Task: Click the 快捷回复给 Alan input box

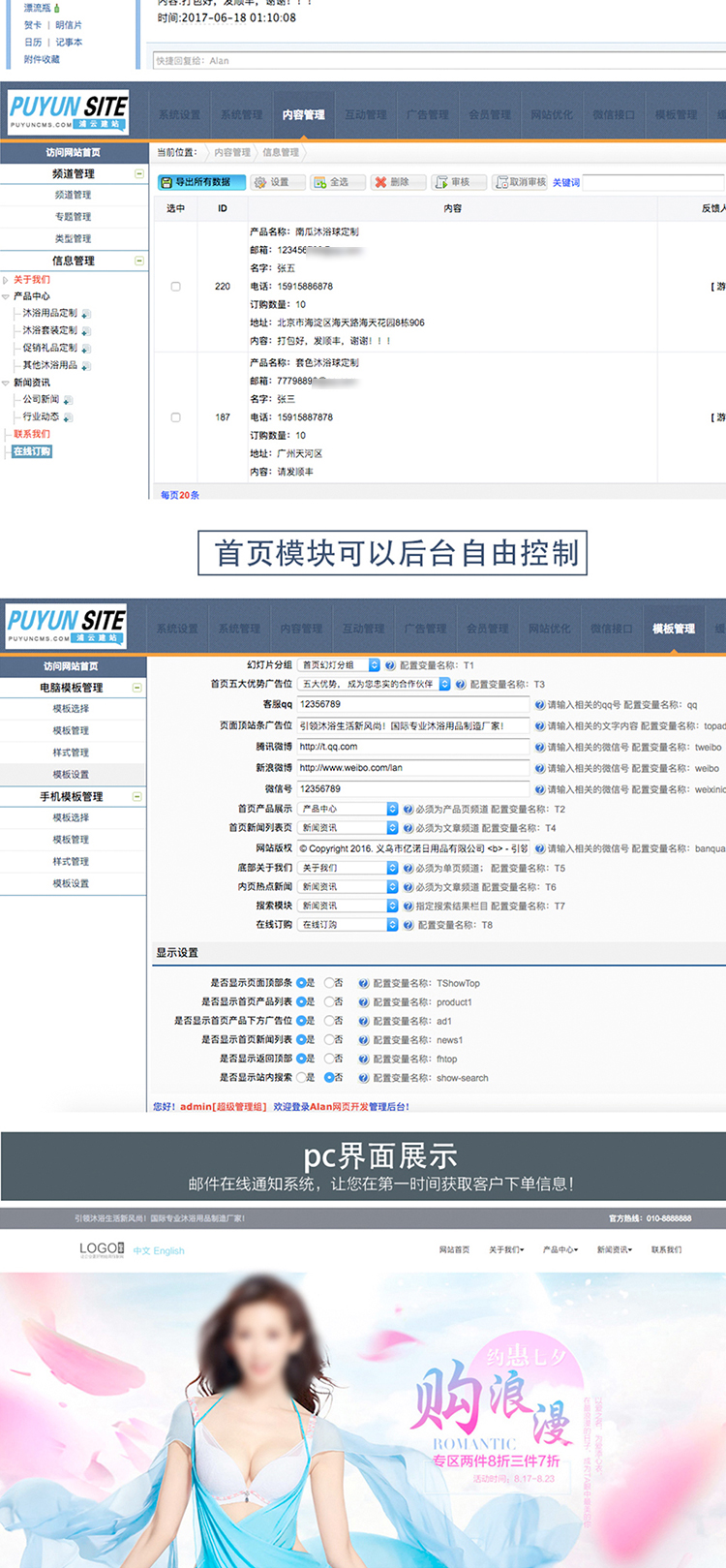Action: [439, 60]
